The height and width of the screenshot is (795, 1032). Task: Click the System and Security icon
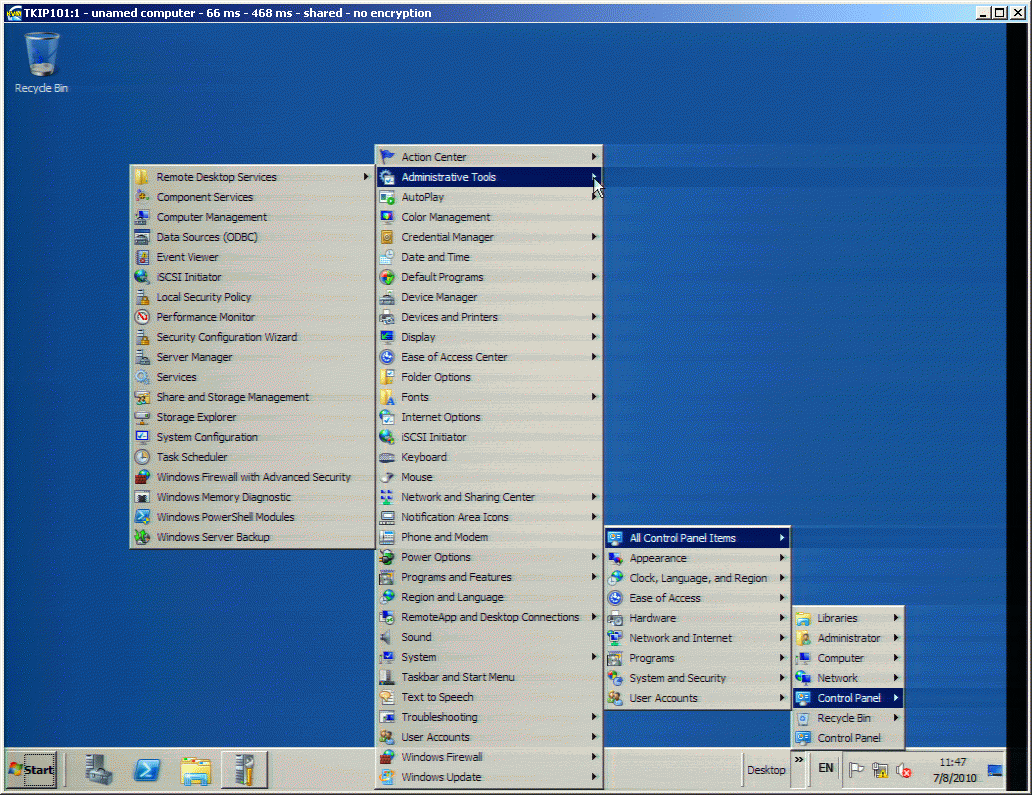pos(615,678)
